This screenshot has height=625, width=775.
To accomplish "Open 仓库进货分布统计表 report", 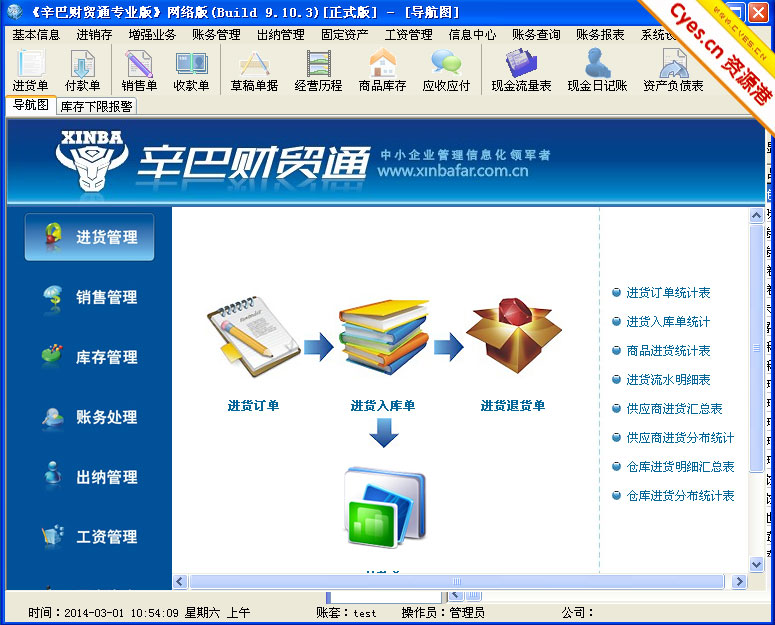I will pyautogui.click(x=680, y=496).
